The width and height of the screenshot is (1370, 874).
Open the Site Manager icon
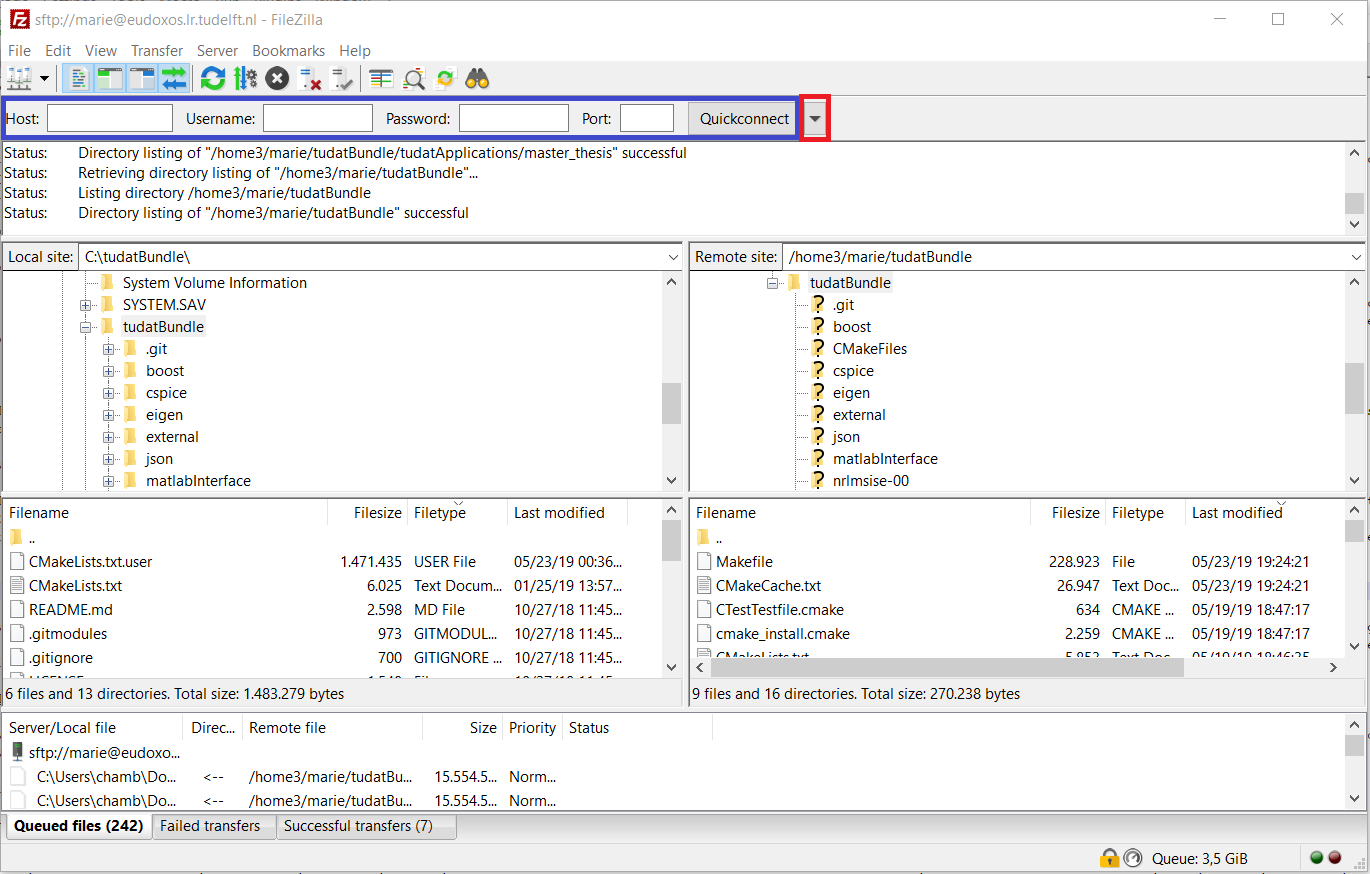(x=19, y=78)
